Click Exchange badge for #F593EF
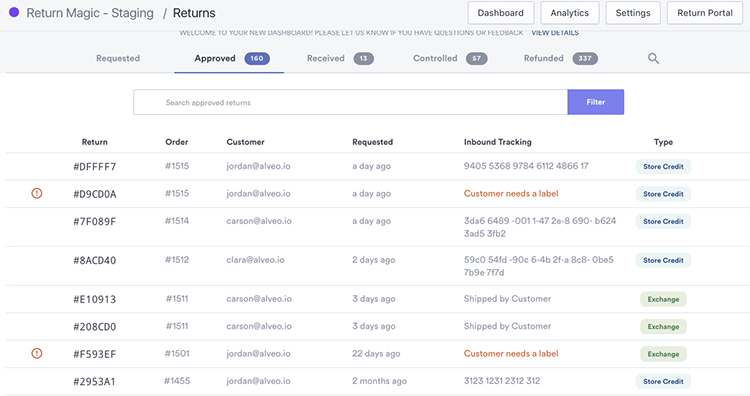 point(663,354)
